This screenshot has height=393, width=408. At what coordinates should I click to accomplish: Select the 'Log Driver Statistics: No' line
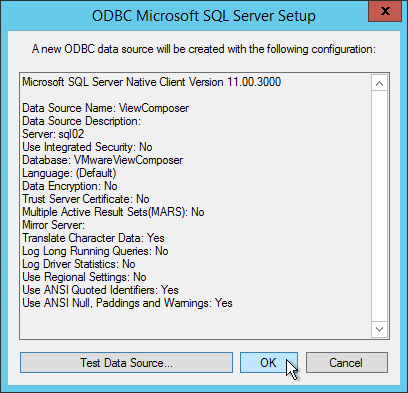click(x=79, y=264)
